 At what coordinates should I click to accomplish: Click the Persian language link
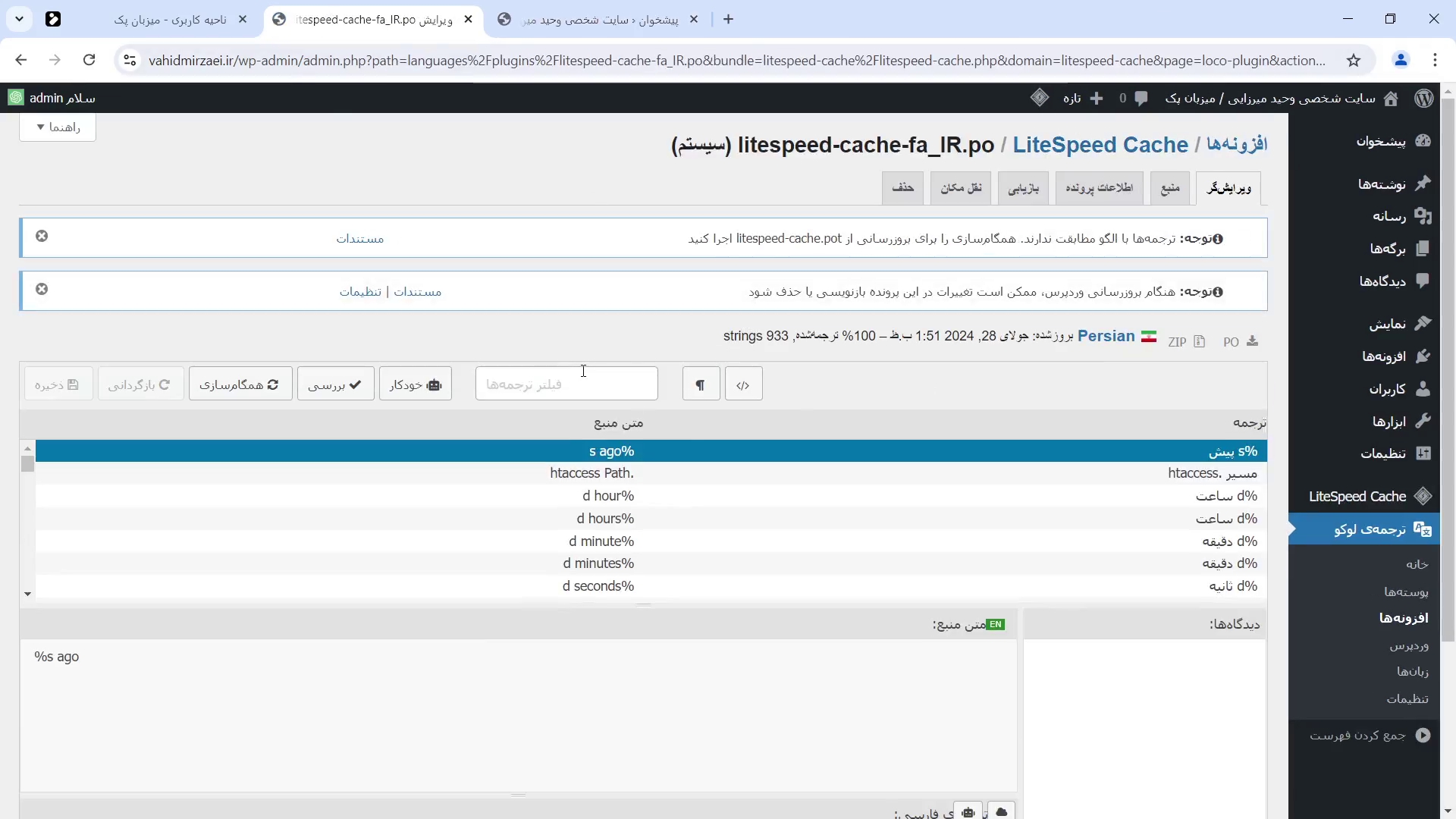coord(1106,336)
